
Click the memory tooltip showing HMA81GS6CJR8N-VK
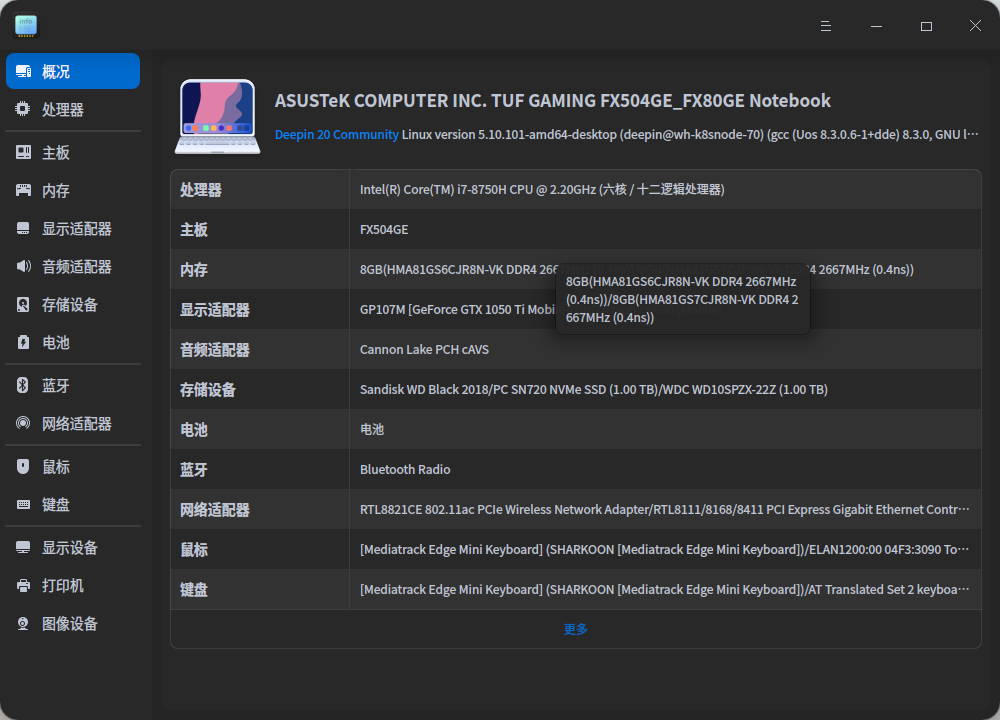(x=682, y=299)
